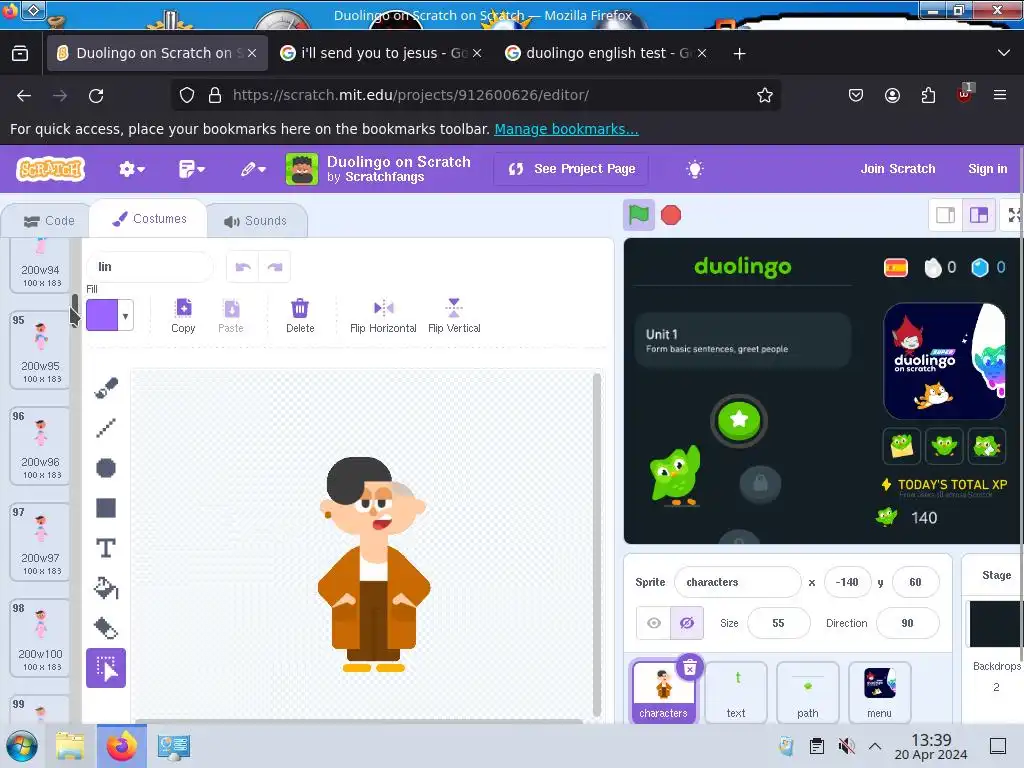This screenshot has width=1024, height=768.
Task: Select the Eraser tool
Action: [106, 628]
